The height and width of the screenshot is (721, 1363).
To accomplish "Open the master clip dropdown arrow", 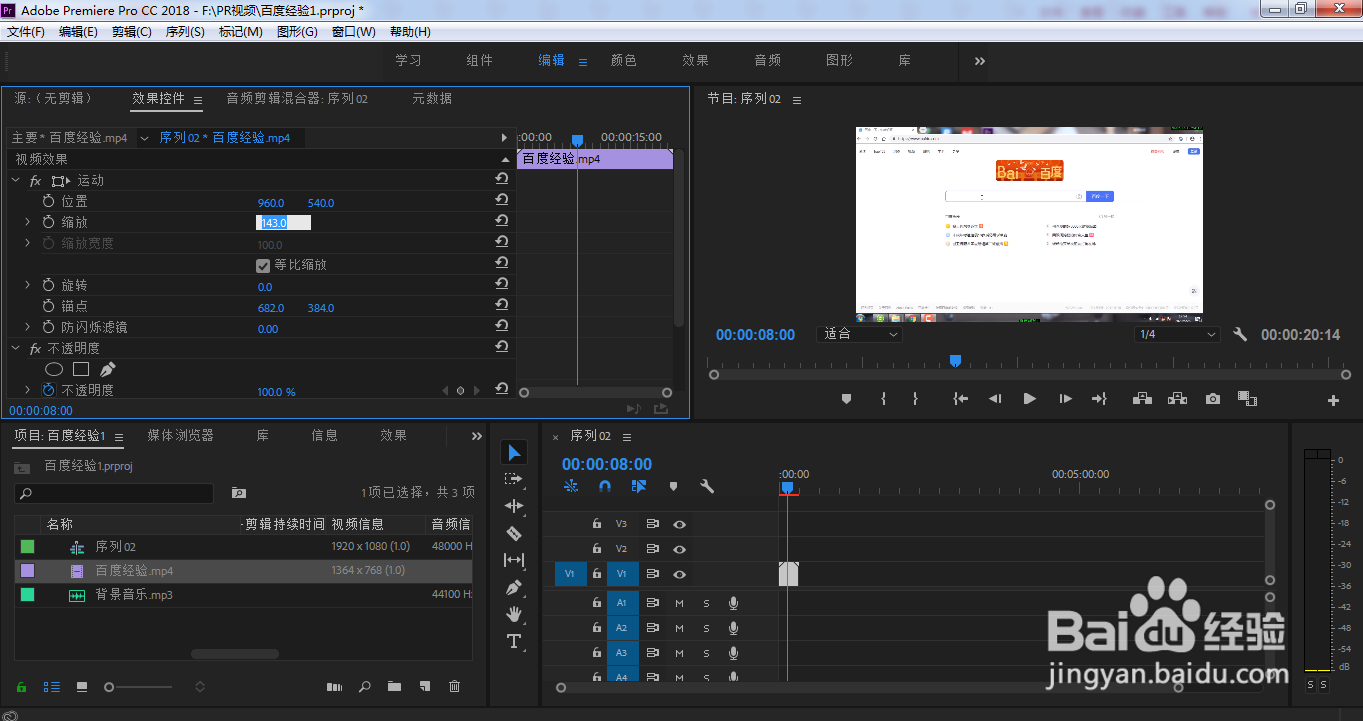I will [x=145, y=138].
